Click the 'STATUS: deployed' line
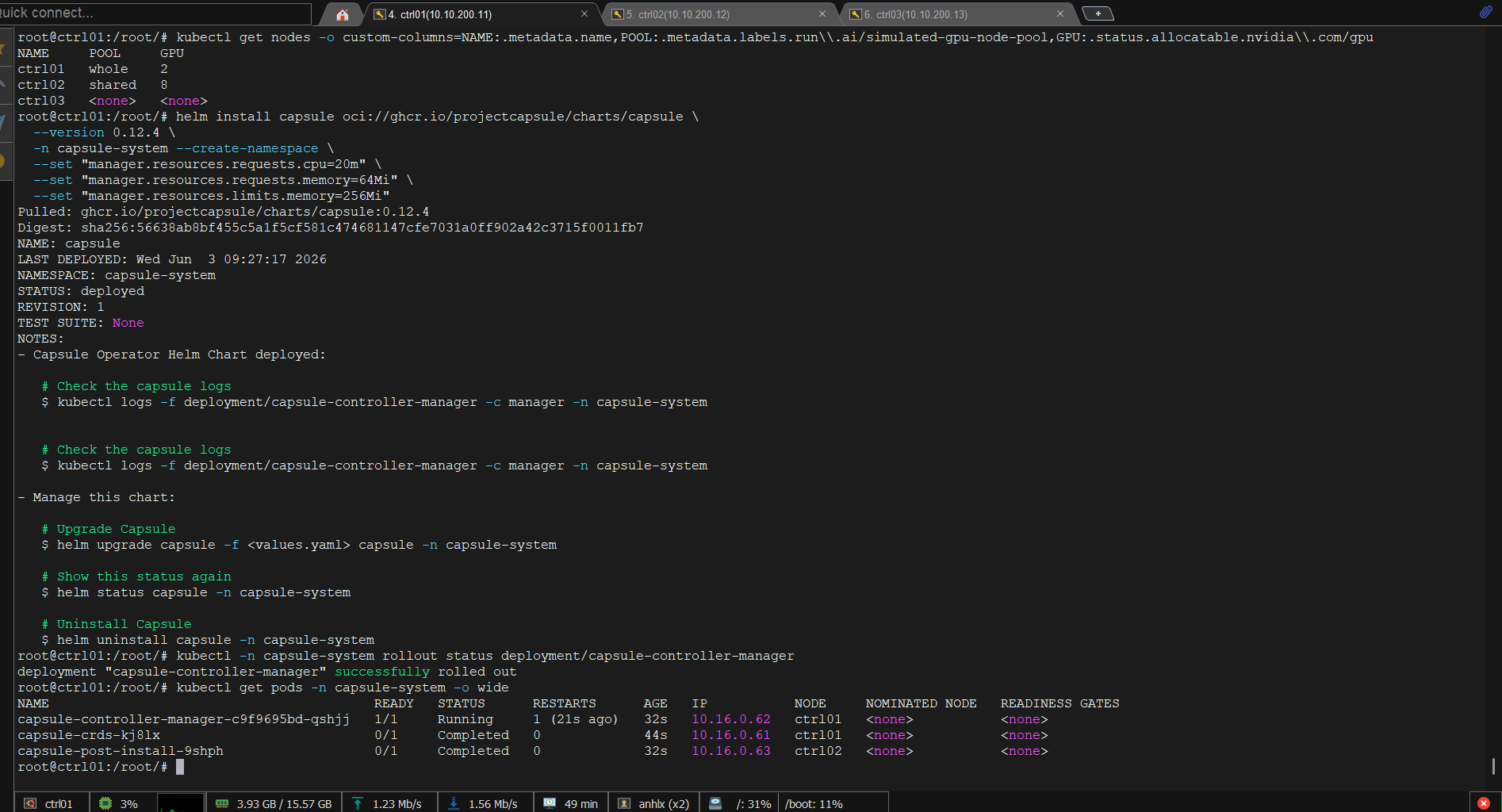The height and width of the screenshot is (812, 1502). (x=81, y=291)
